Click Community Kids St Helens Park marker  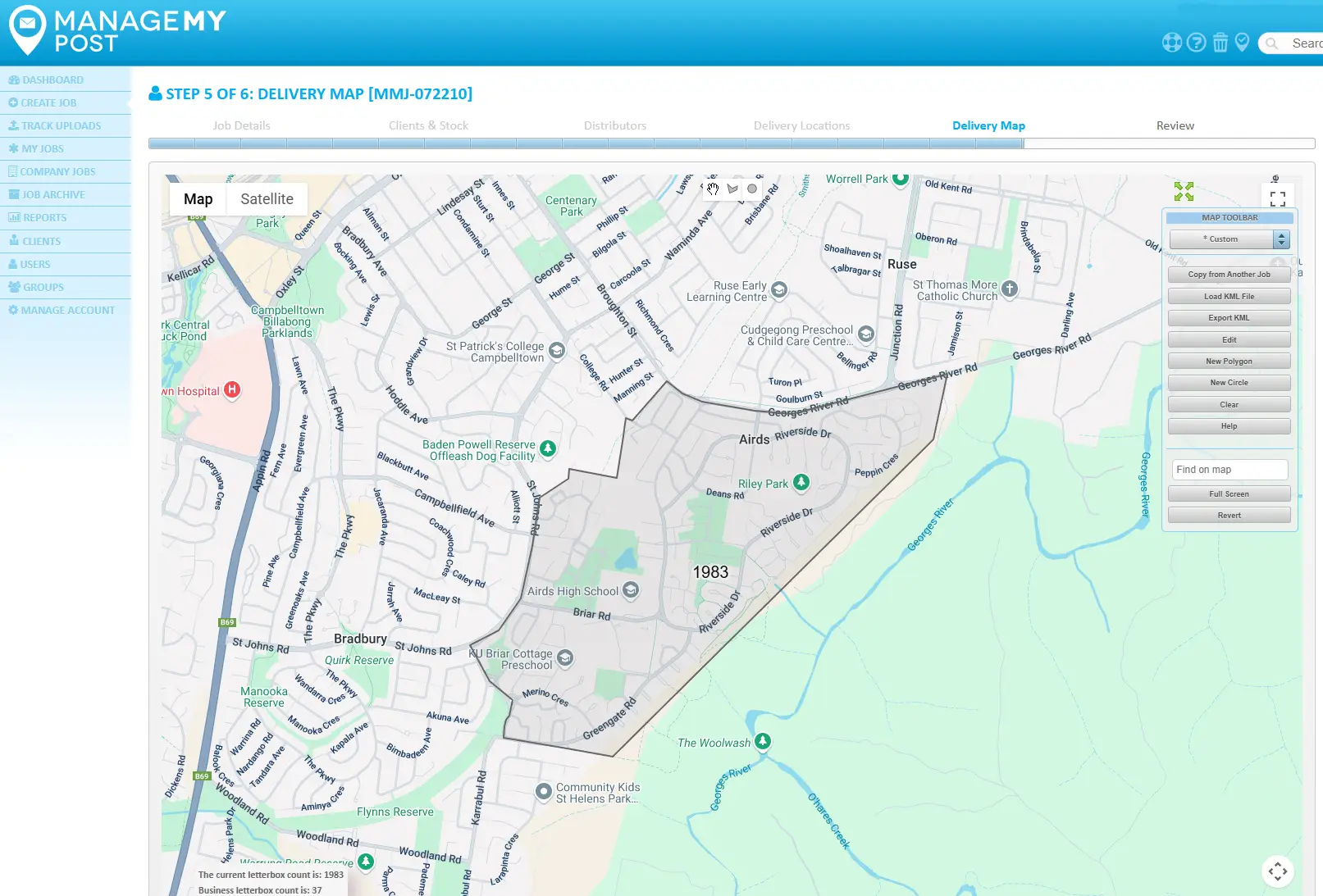click(x=543, y=792)
